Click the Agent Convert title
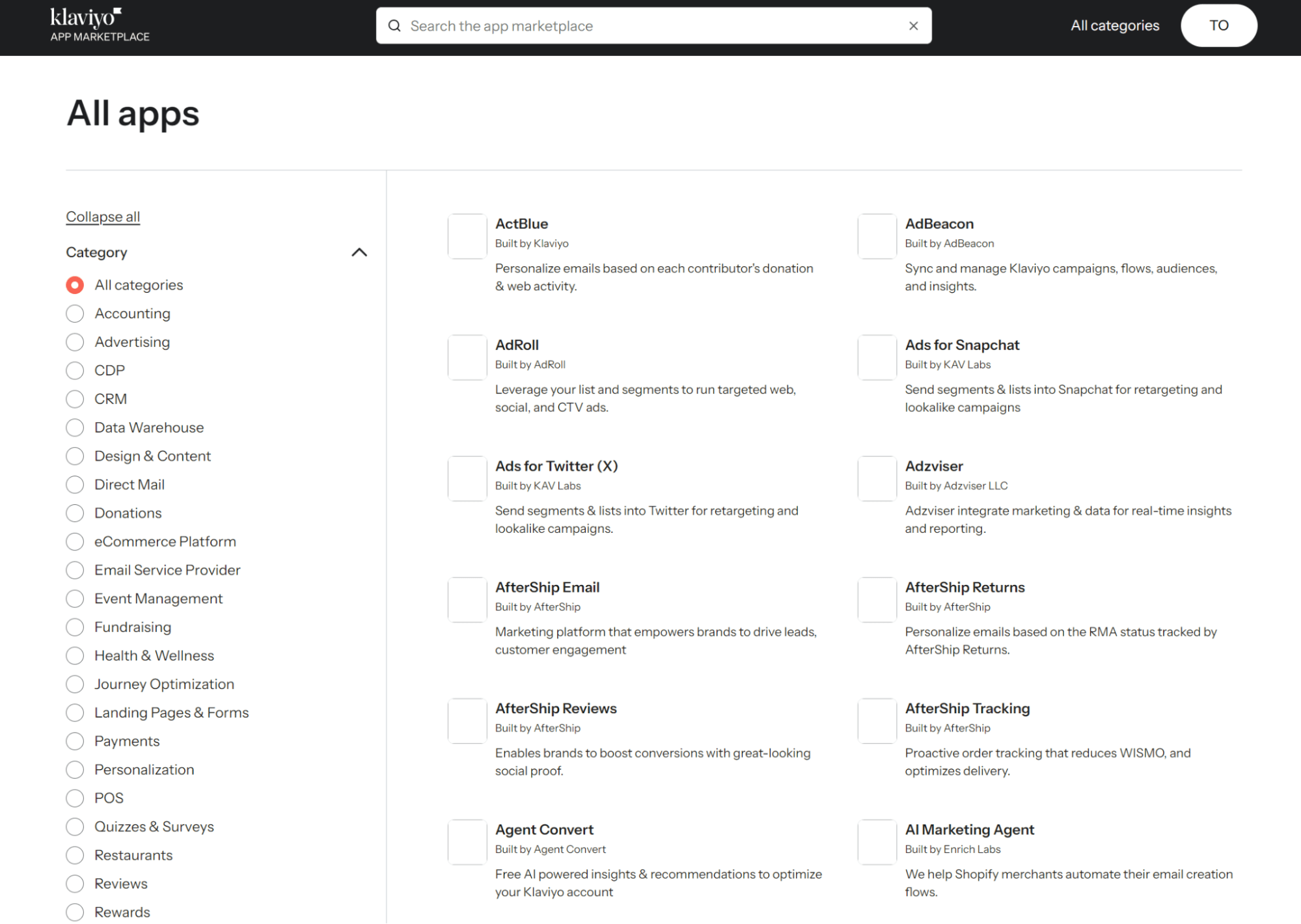Screen dimensions: 1301x924 pos(544,830)
